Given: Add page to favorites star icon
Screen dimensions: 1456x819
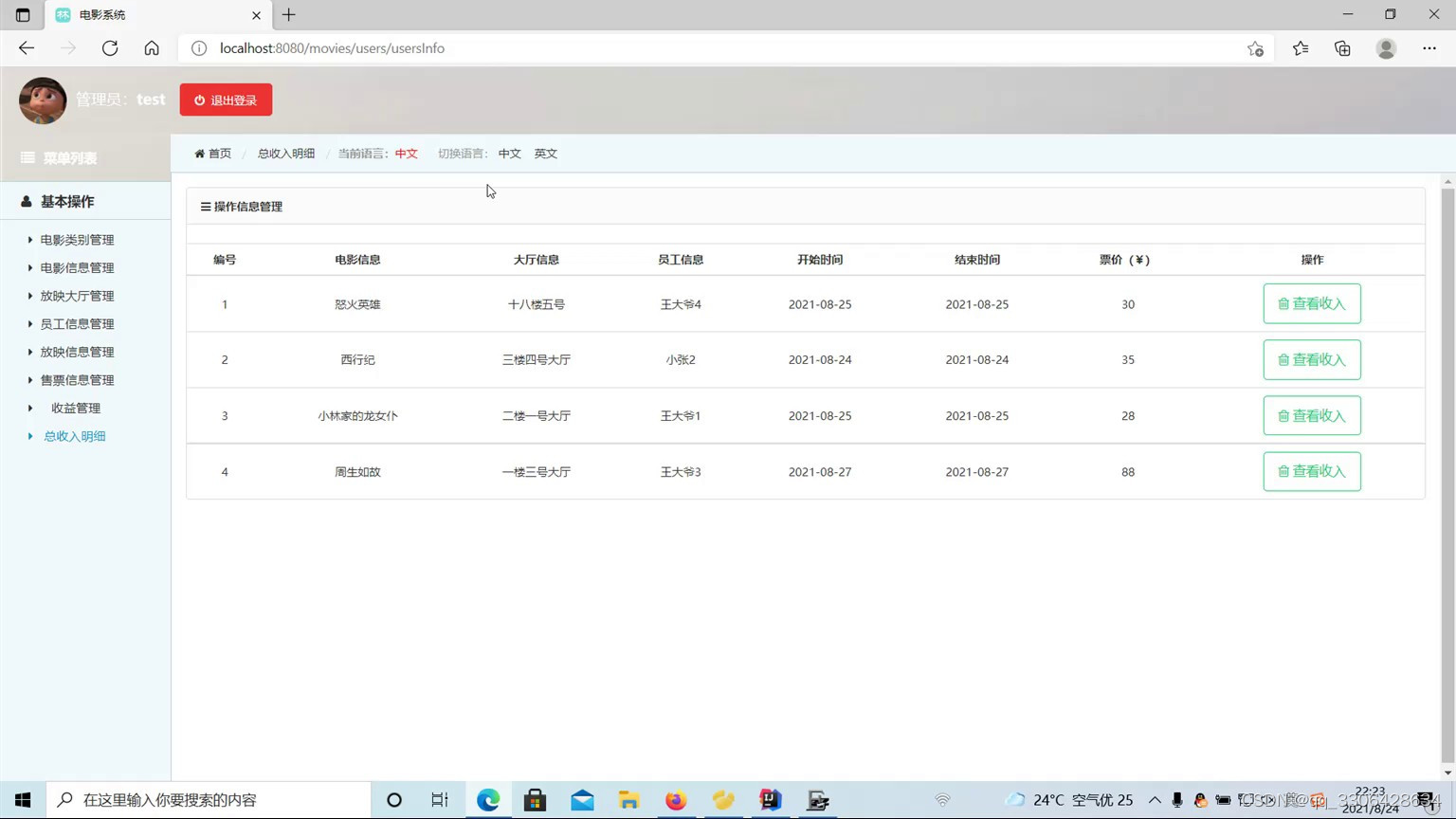Looking at the screenshot, I should (1255, 48).
